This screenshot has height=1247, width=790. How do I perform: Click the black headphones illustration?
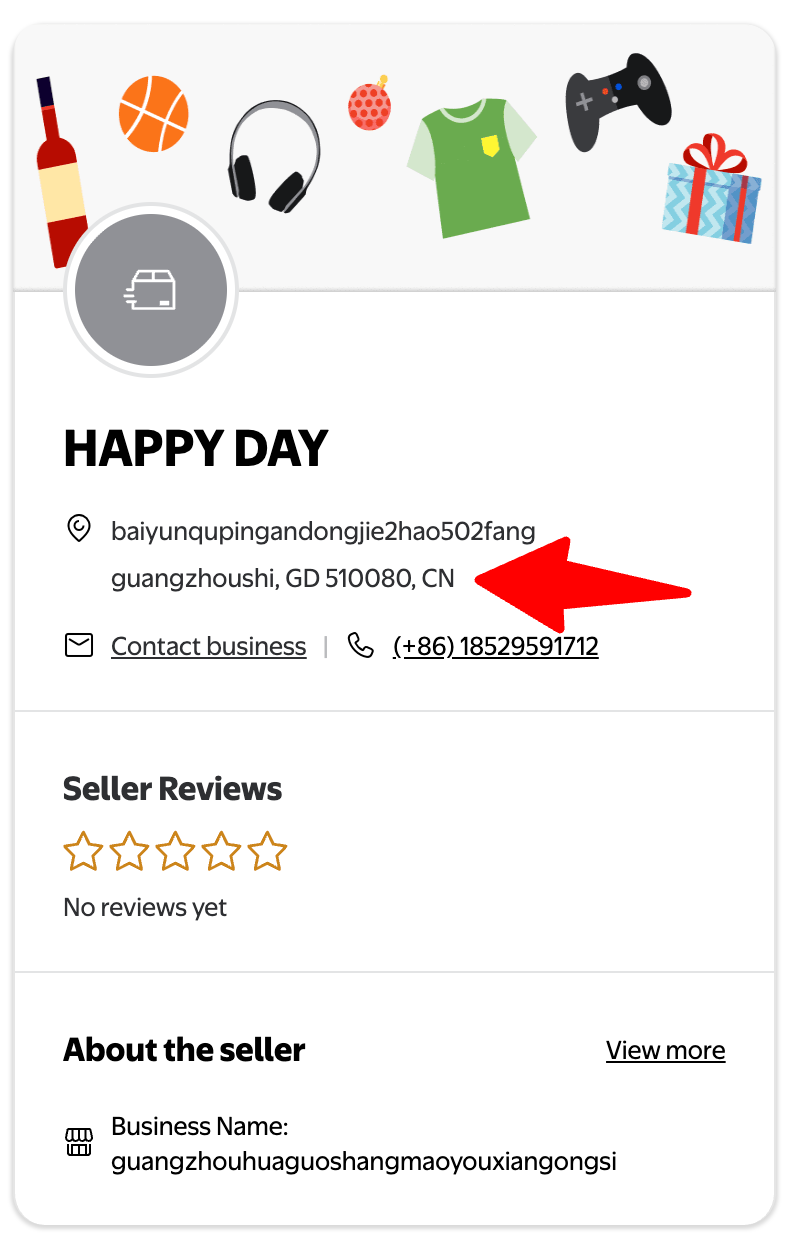[x=273, y=155]
